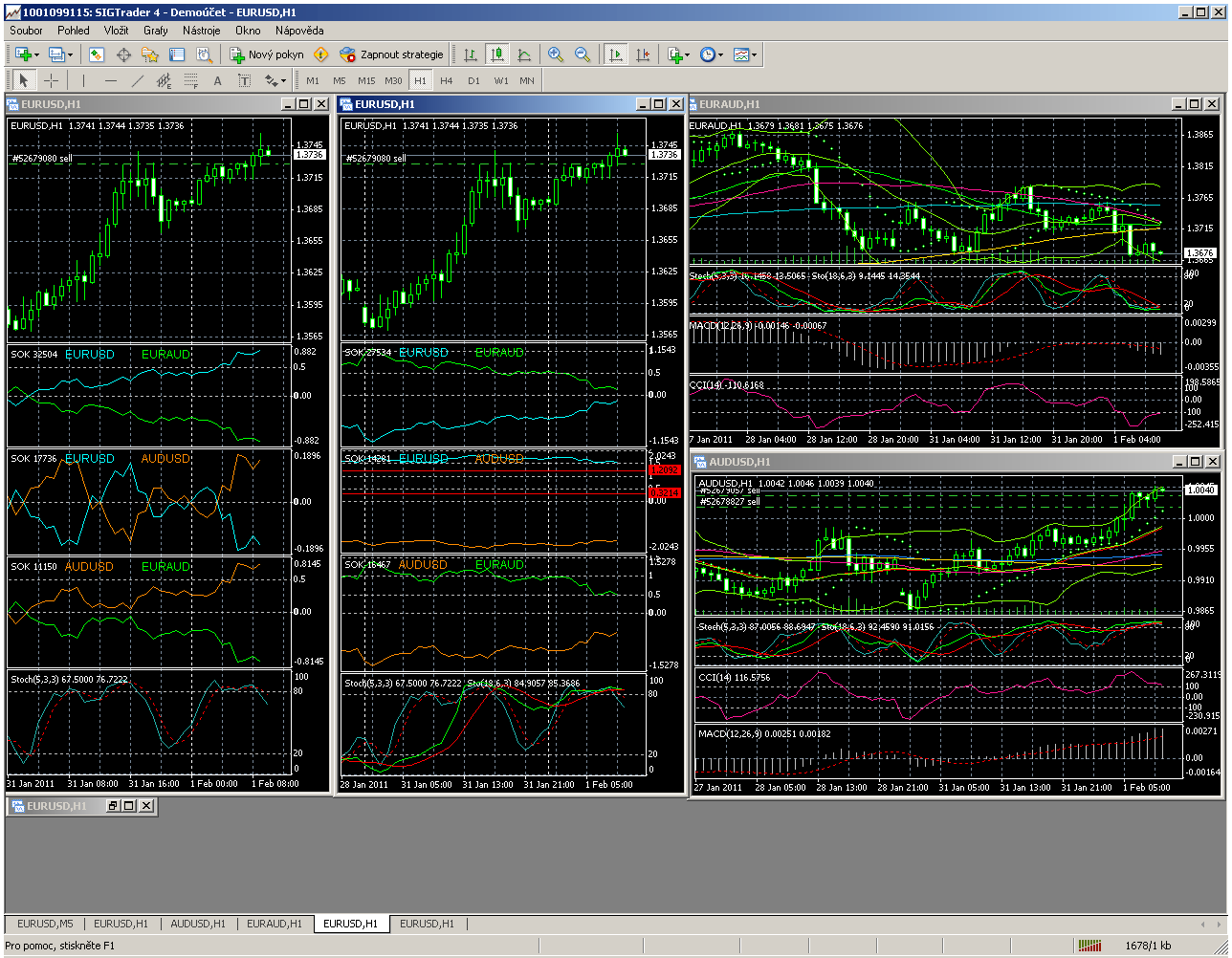Viewport: 1232px width, 958px height.
Task: Select the Fibonacci retracement tool
Action: [x=190, y=80]
